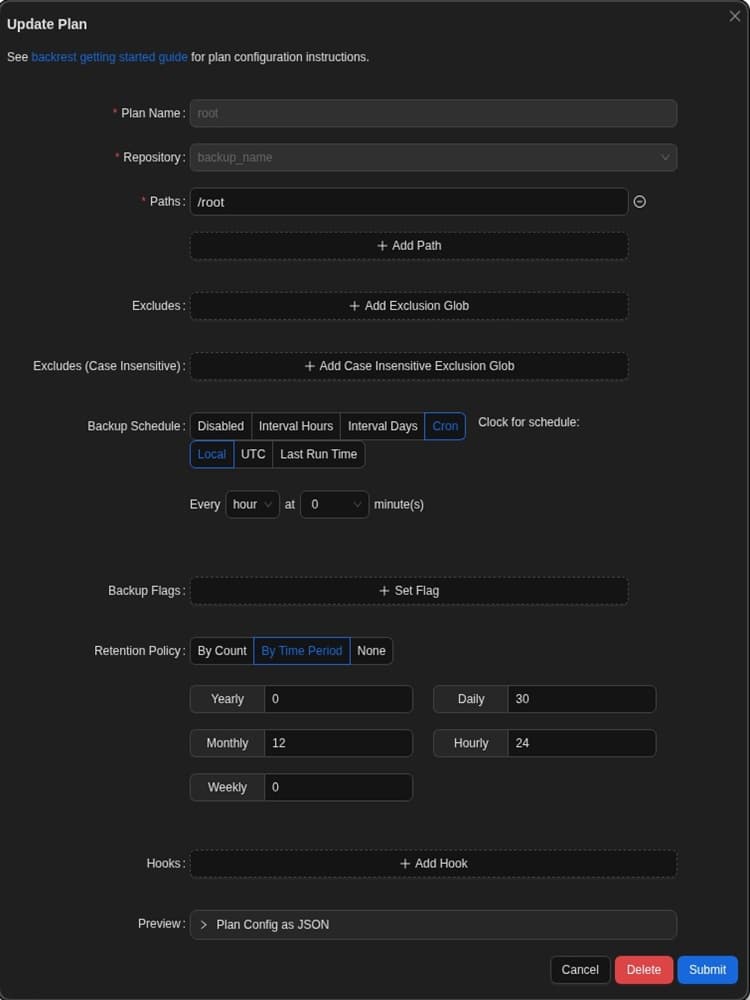Select By Count retention policy
Image resolution: width=750 pixels, height=1000 pixels.
[x=222, y=651]
